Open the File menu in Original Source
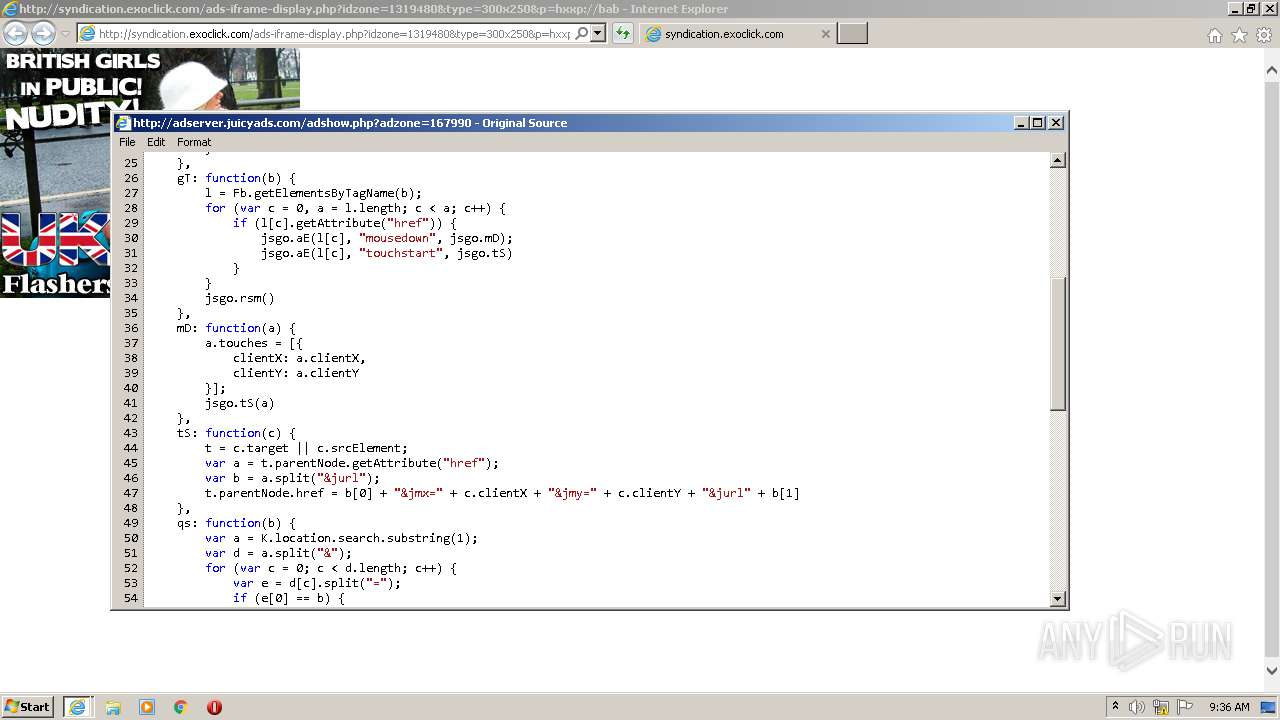1280x720 pixels. tap(127, 142)
